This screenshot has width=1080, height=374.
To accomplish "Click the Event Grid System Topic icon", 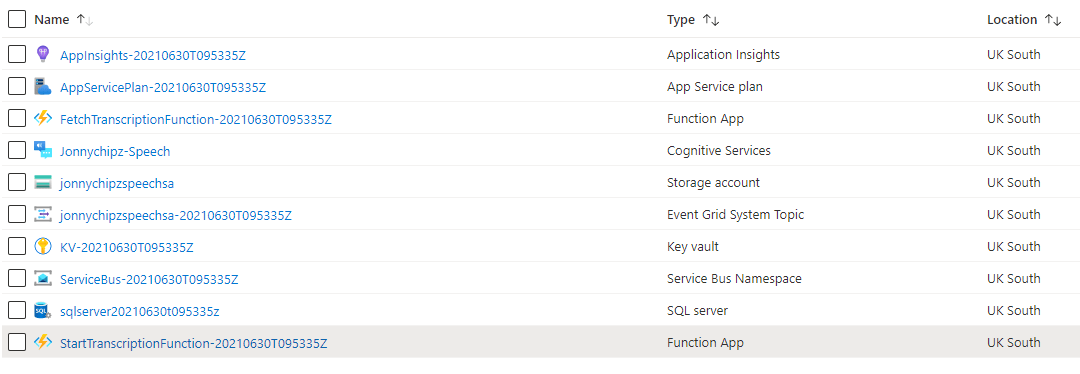I will coord(43,215).
